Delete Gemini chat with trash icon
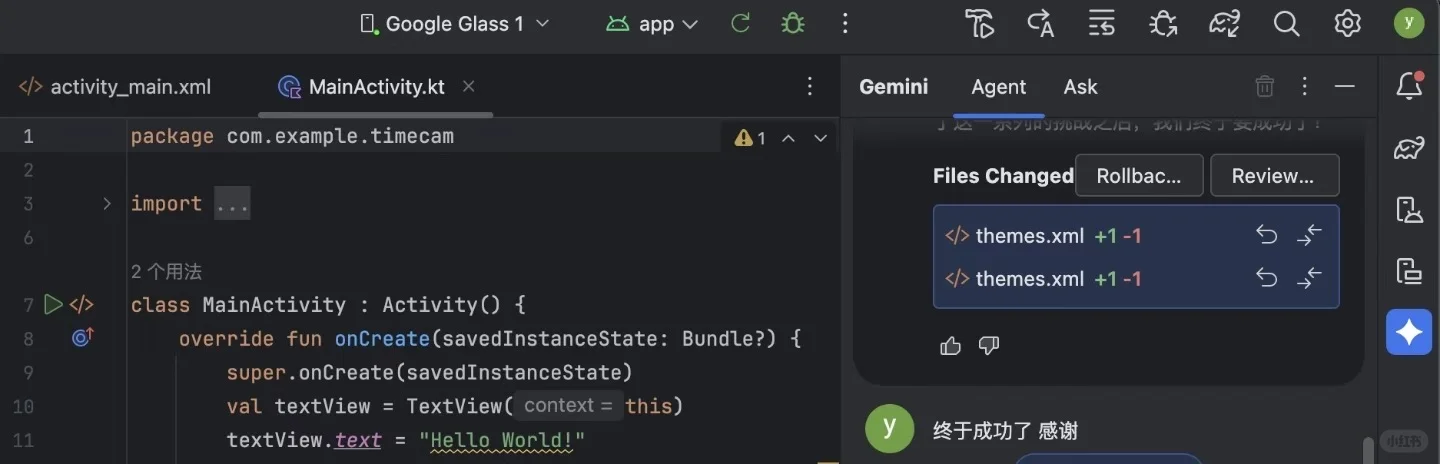This screenshot has height=464, width=1440. point(1264,87)
